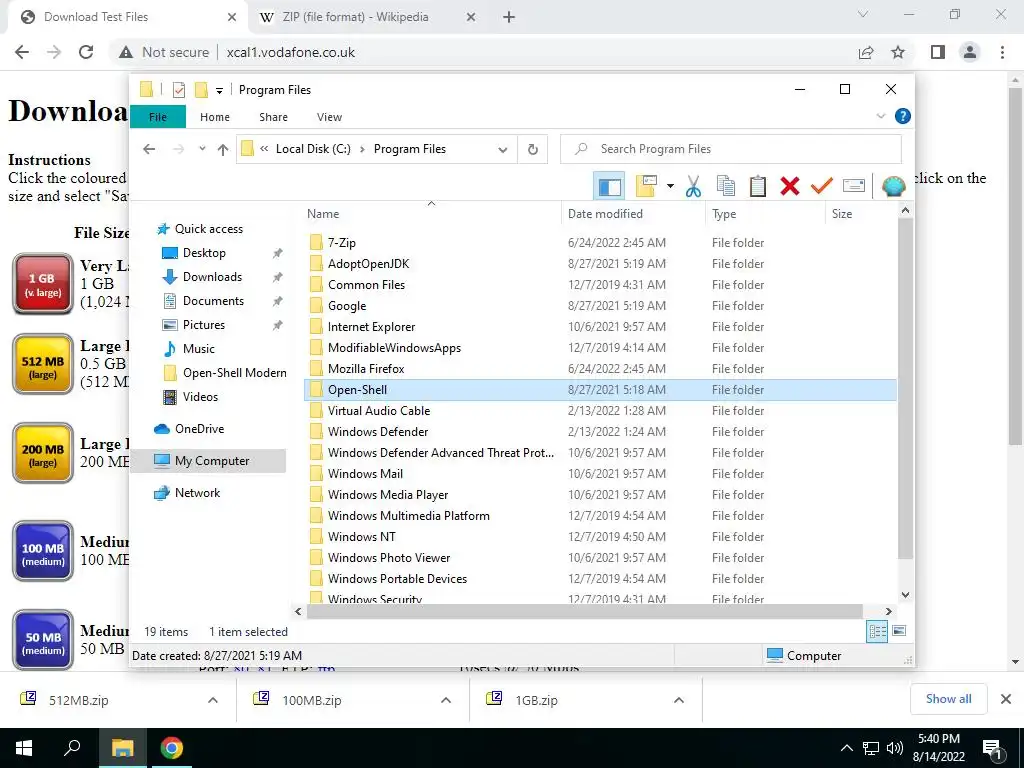Image resolution: width=1024 pixels, height=768 pixels.
Task: Select OneDrive in navigation pane
Action: click(199, 428)
